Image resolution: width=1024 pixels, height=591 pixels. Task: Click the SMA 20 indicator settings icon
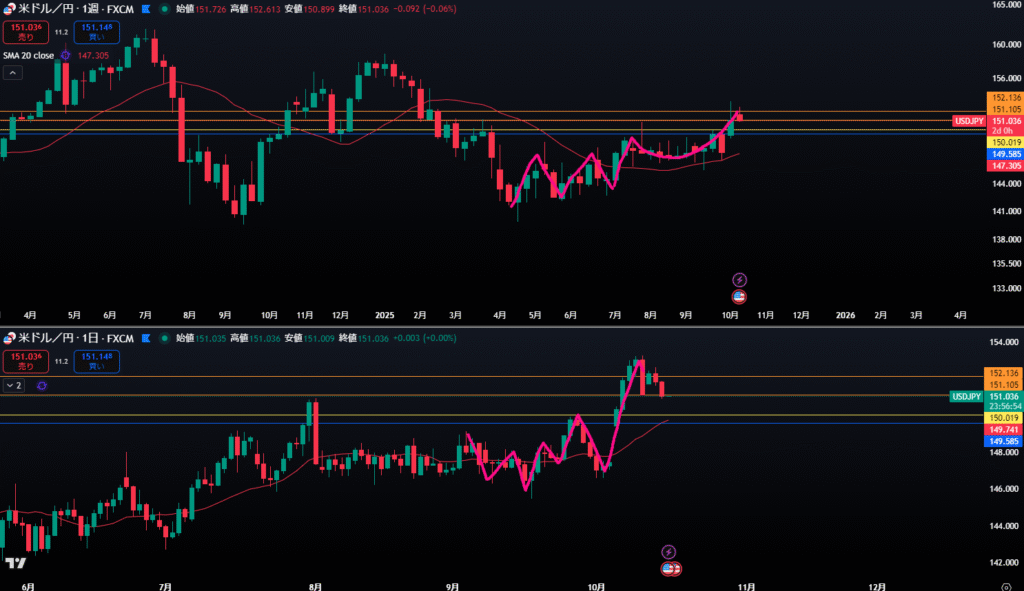[66, 56]
